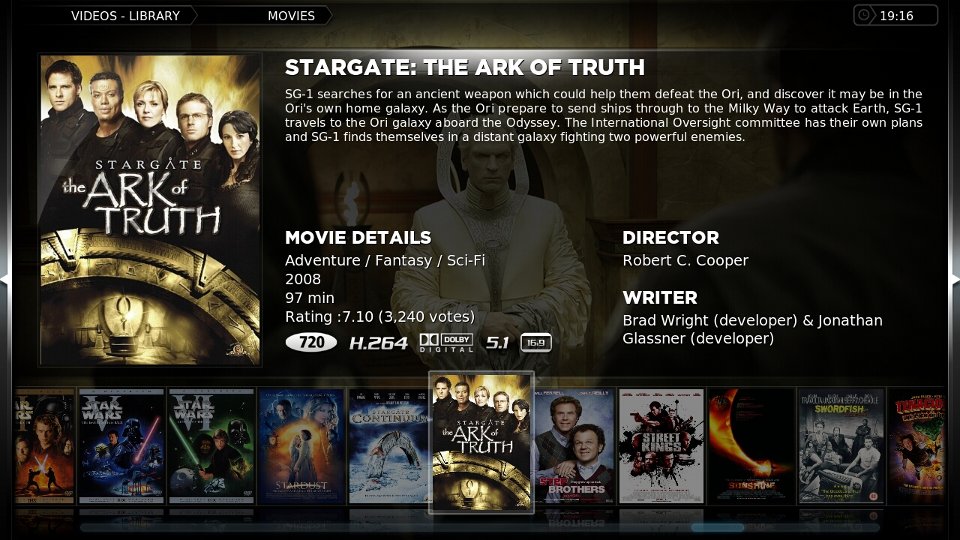Pick the Sunshine movie poster

(x=751, y=446)
